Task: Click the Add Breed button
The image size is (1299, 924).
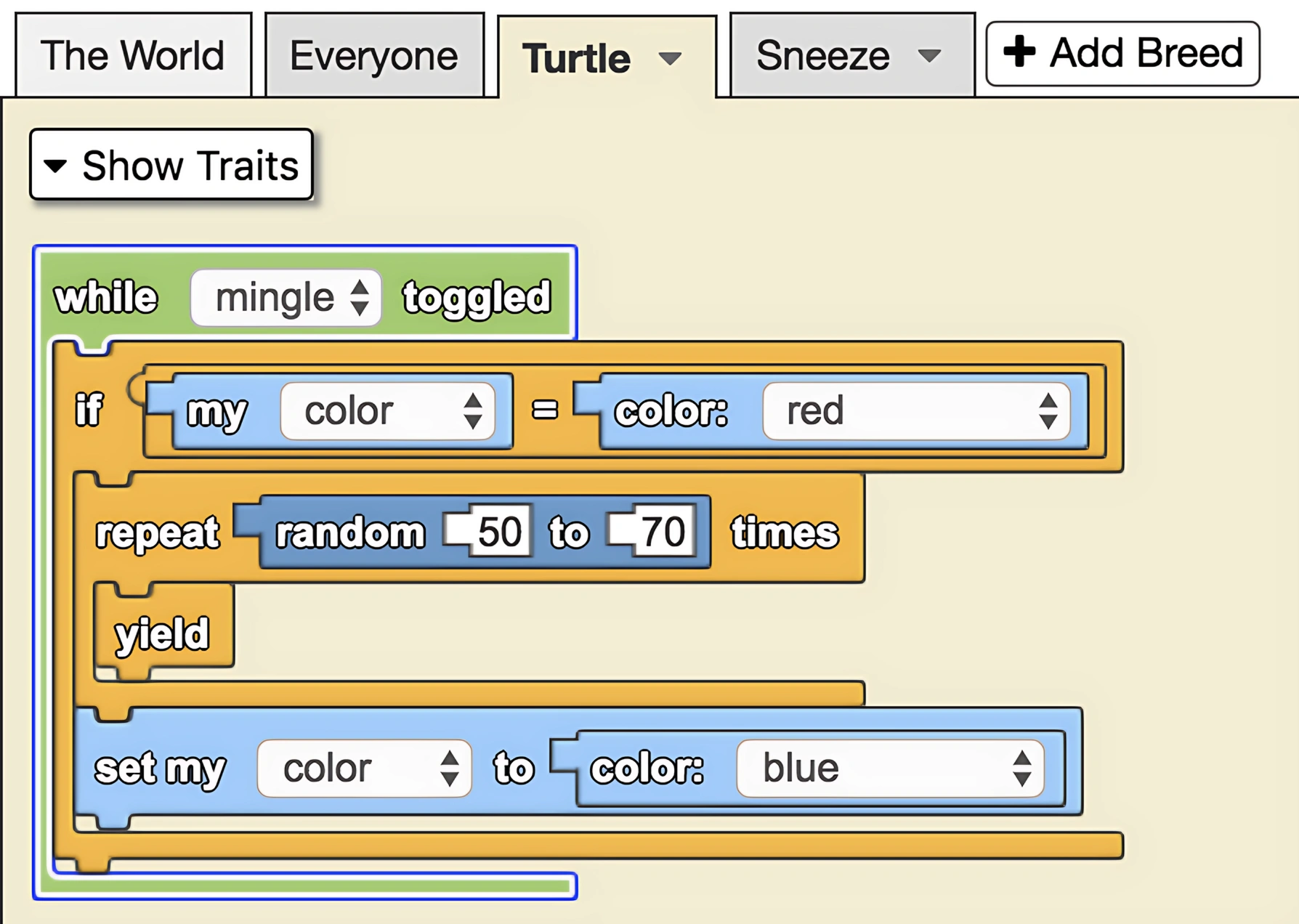Action: pos(1122,53)
